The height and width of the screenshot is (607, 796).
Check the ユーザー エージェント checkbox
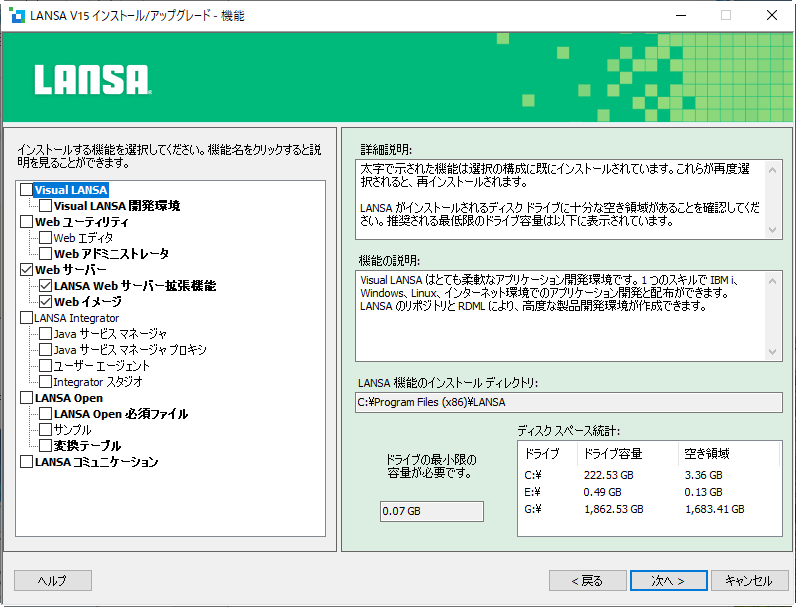pos(45,365)
